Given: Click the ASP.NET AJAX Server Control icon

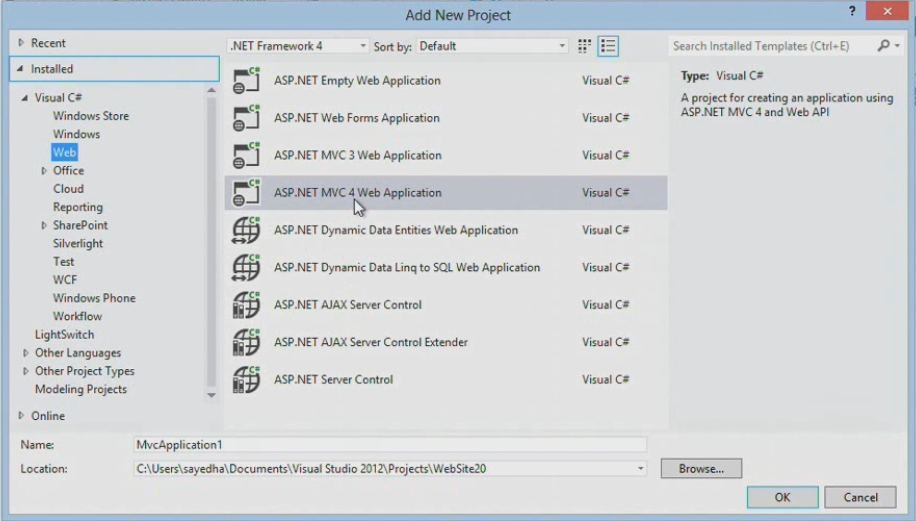Looking at the screenshot, I should click(x=246, y=305).
